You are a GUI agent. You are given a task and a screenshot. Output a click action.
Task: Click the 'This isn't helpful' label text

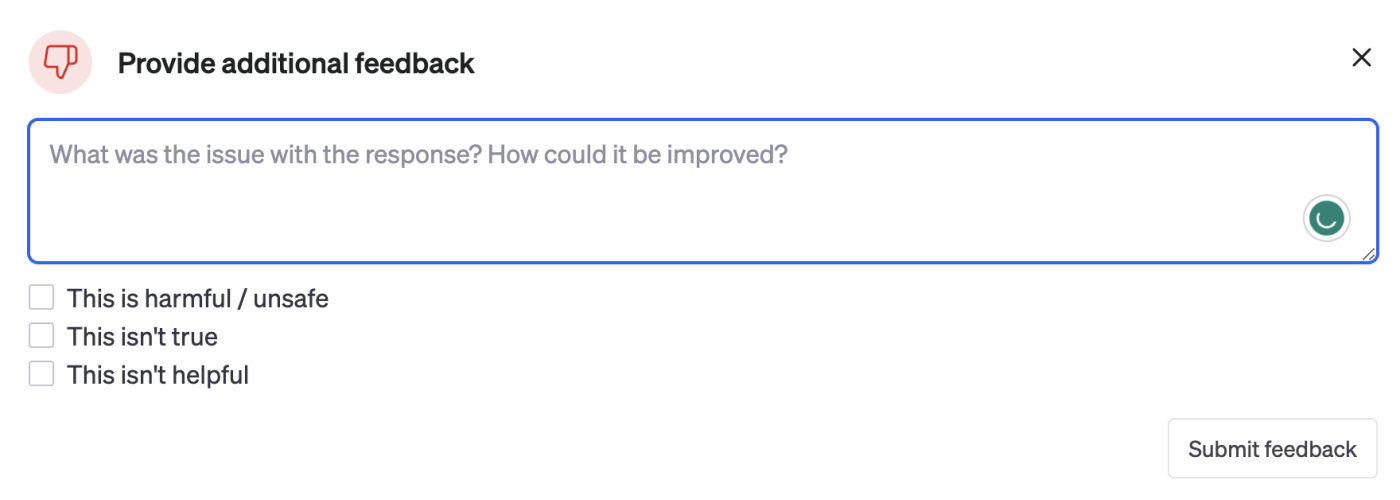(157, 375)
